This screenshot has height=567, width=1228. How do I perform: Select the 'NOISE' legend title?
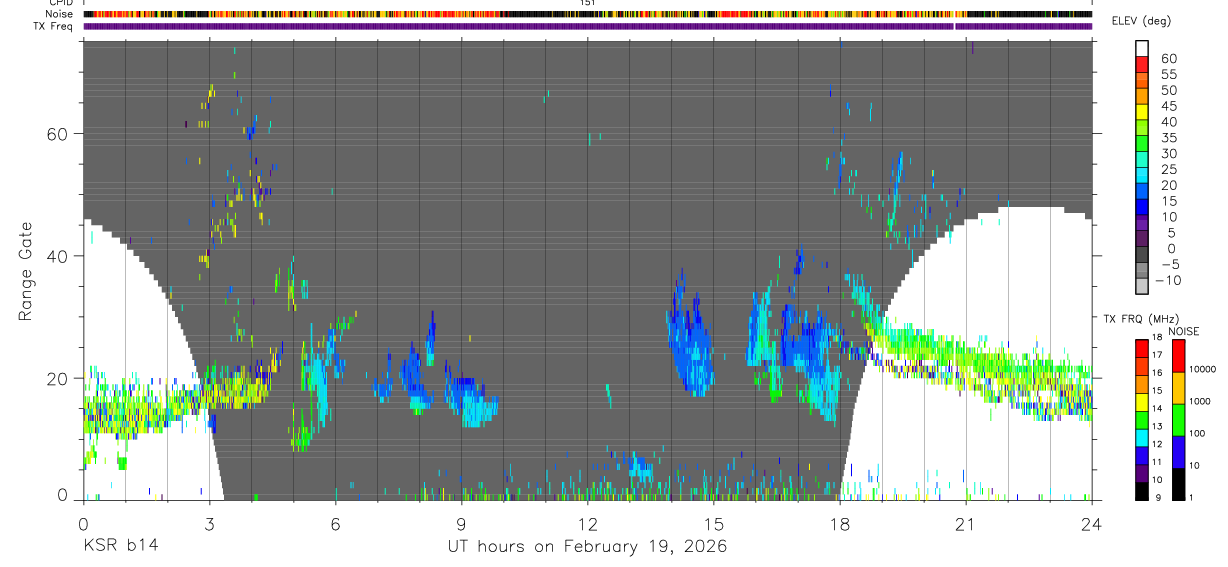coord(1183,331)
